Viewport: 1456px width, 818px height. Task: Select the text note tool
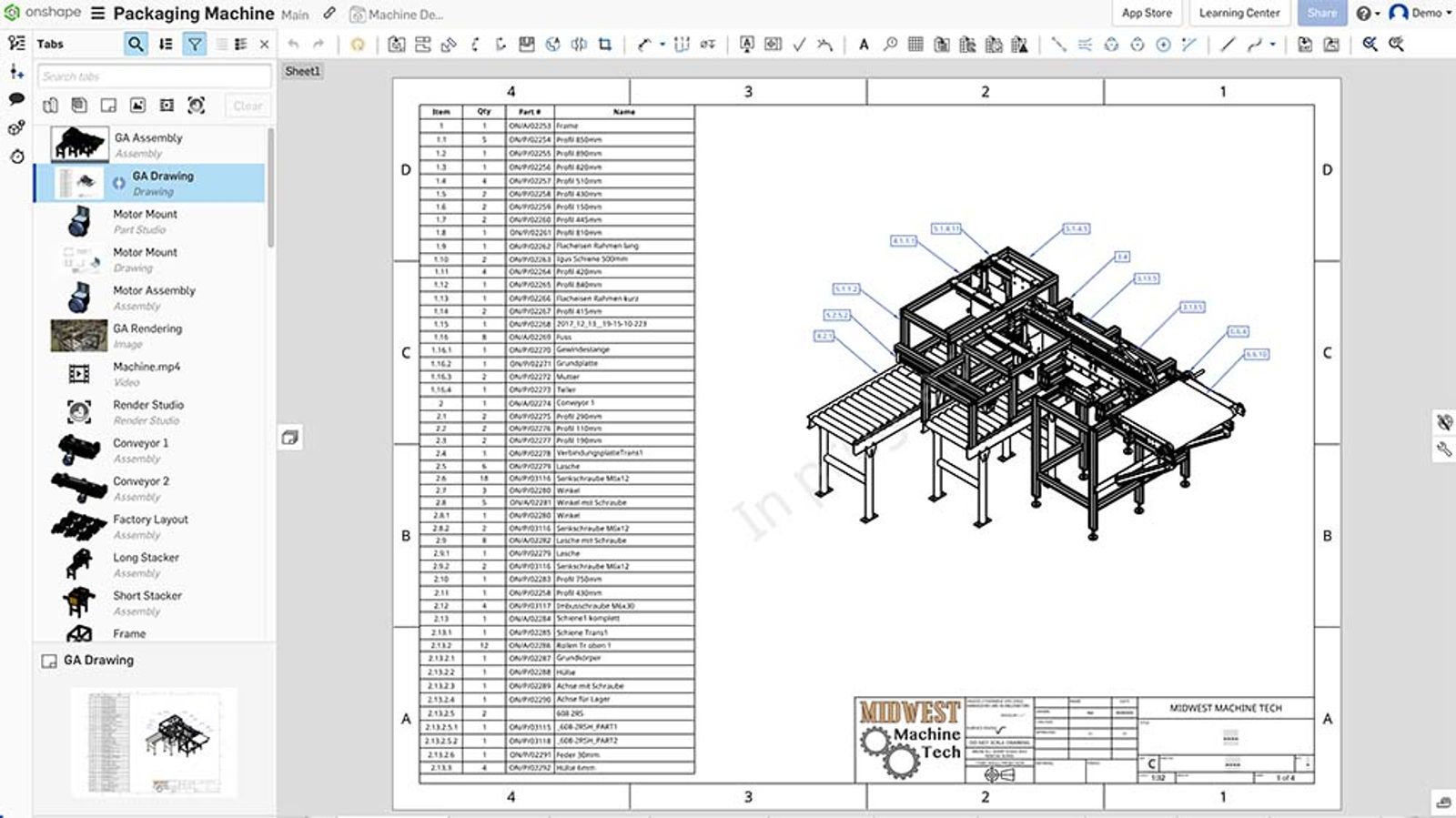[864, 44]
